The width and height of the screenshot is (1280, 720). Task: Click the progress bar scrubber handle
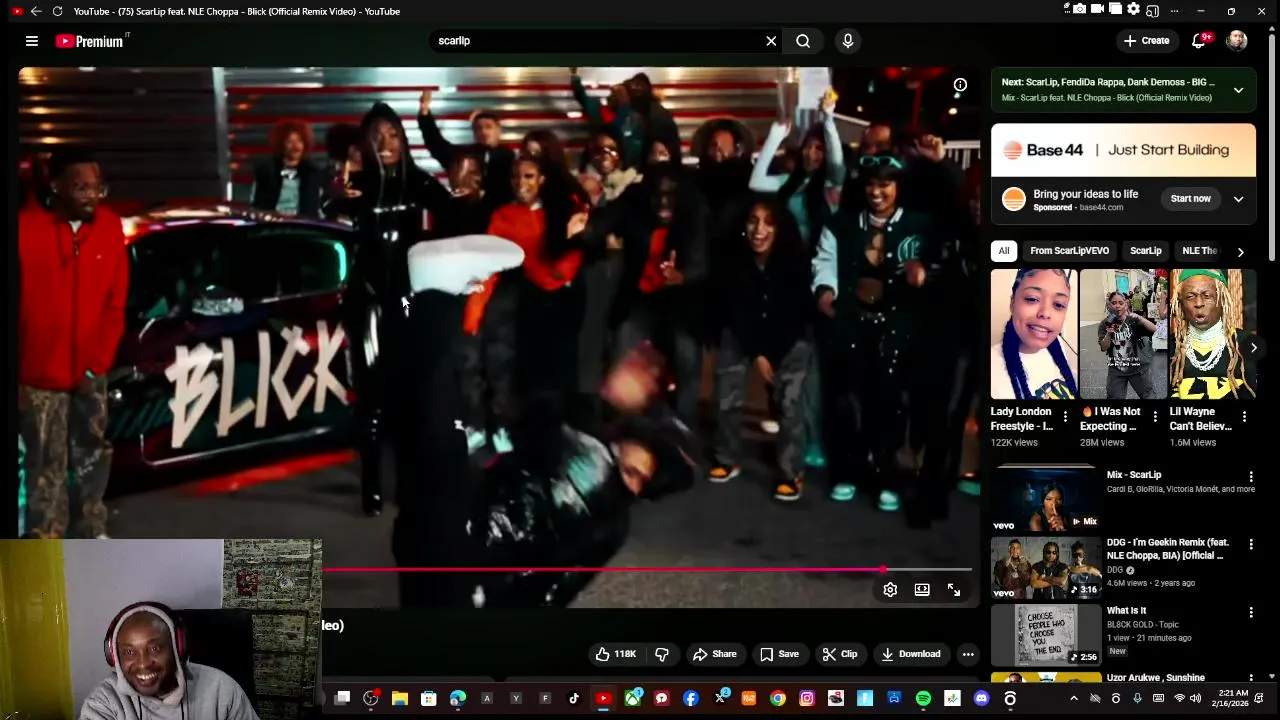point(883,570)
